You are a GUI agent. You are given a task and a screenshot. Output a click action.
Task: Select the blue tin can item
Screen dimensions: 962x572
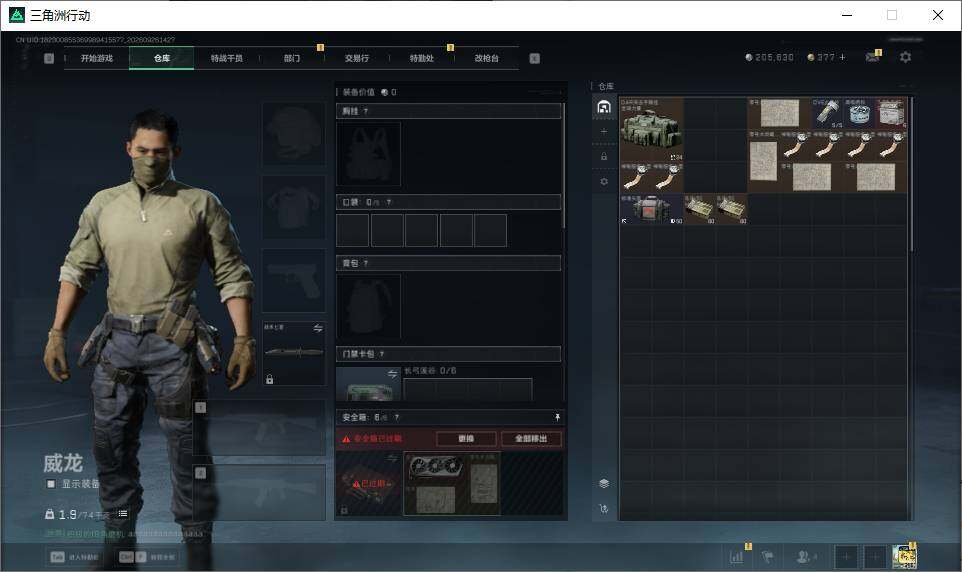[859, 113]
